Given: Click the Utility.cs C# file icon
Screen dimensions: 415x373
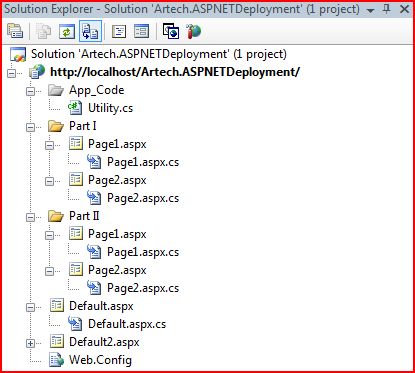Looking at the screenshot, I should click(x=75, y=108).
